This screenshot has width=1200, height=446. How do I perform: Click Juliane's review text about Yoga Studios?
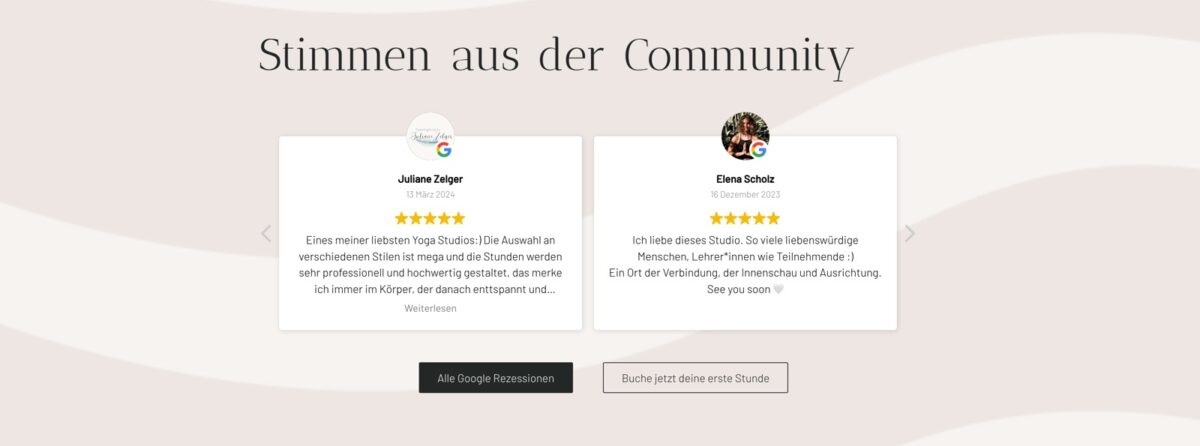click(x=430, y=265)
